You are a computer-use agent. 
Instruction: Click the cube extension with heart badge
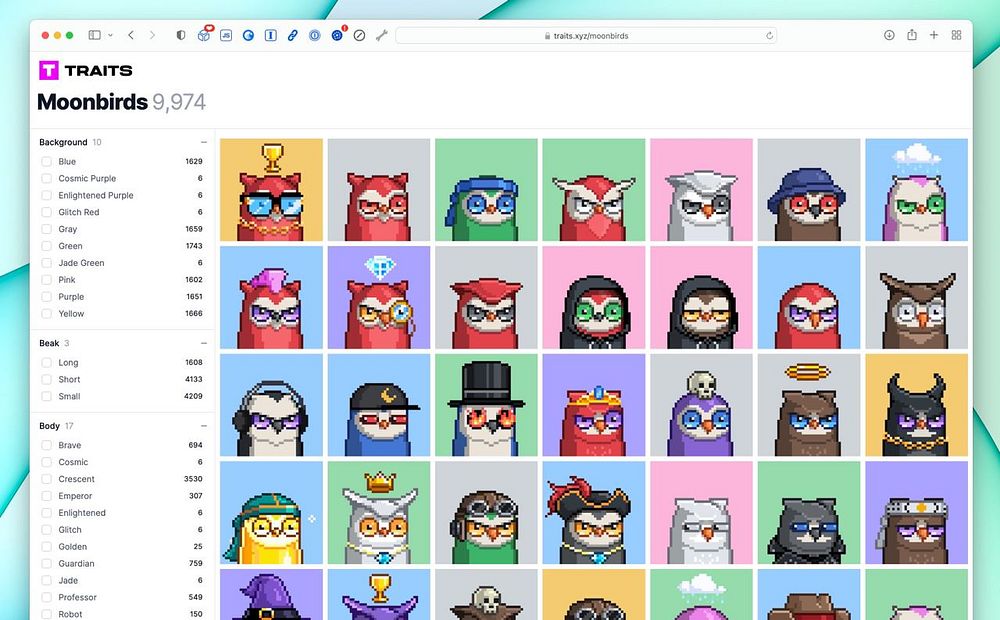tap(204, 35)
